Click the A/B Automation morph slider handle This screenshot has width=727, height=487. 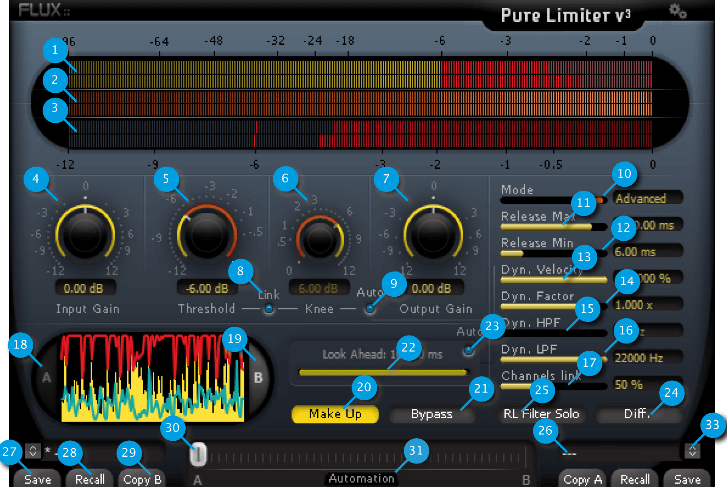198,454
